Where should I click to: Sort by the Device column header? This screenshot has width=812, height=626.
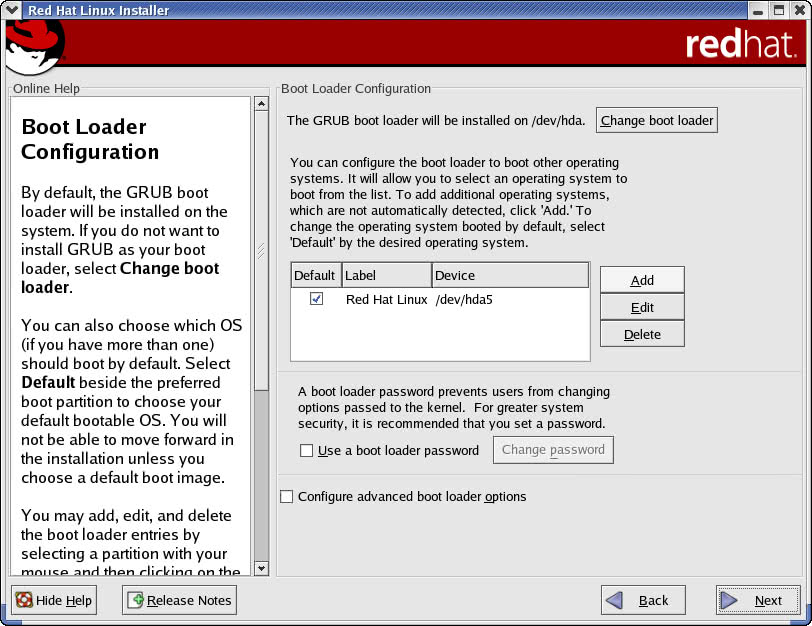pyautogui.click(x=511, y=275)
